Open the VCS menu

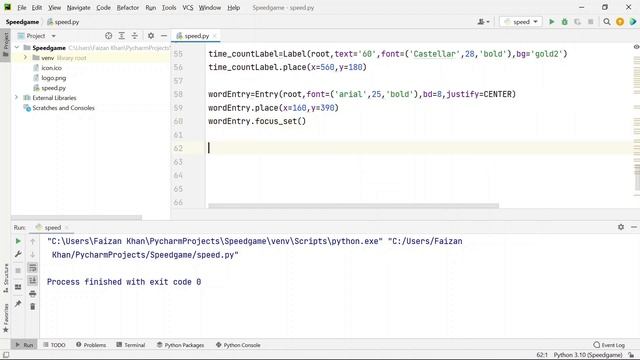point(188,7)
